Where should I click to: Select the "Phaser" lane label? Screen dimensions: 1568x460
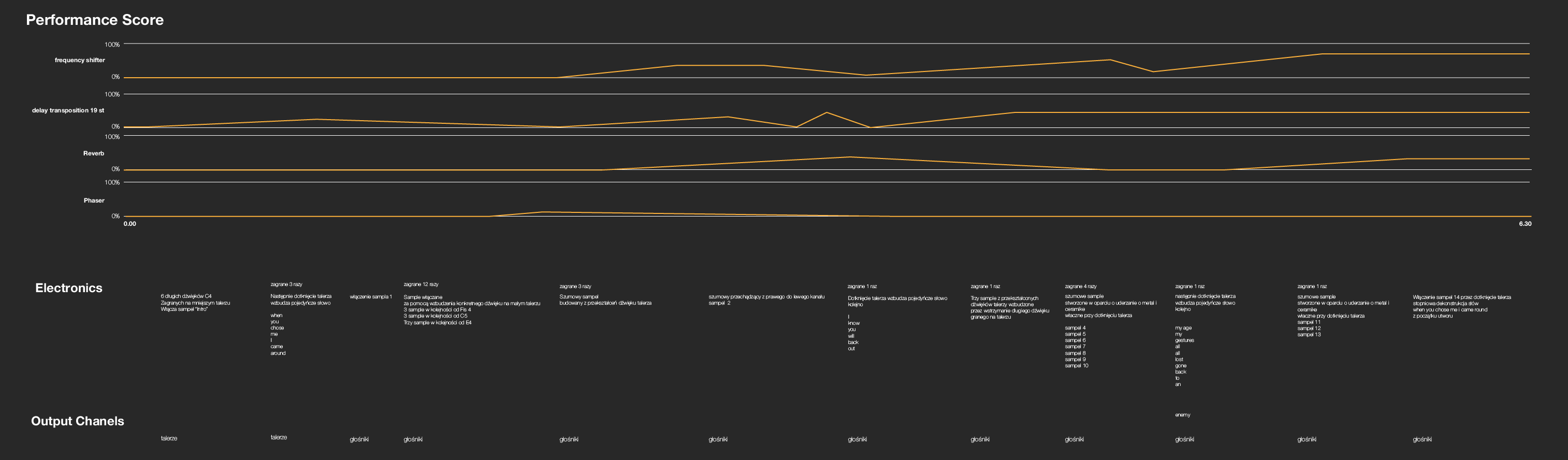94,200
